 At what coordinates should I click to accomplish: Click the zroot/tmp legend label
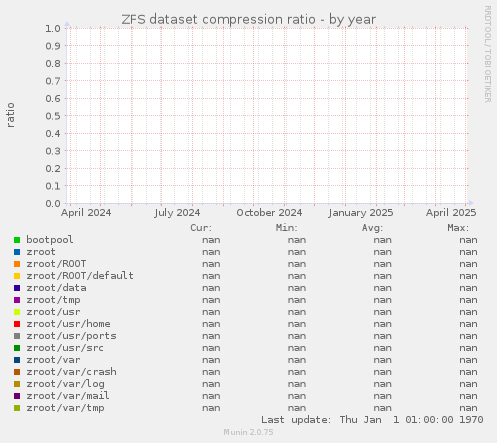tap(53, 300)
